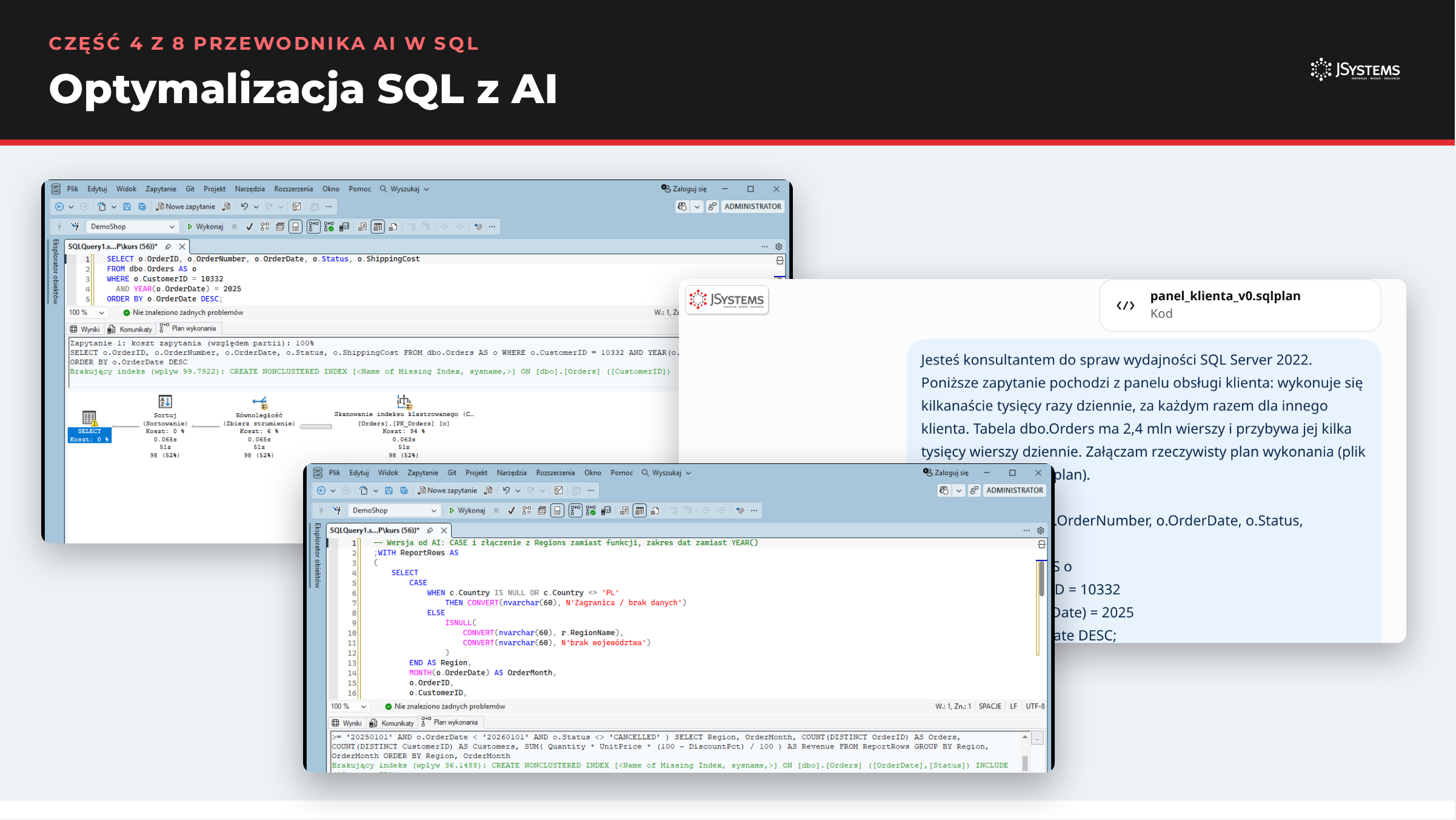Click the SELECT plan node in back window
This screenshot has height=820, width=1456.
pos(89,427)
